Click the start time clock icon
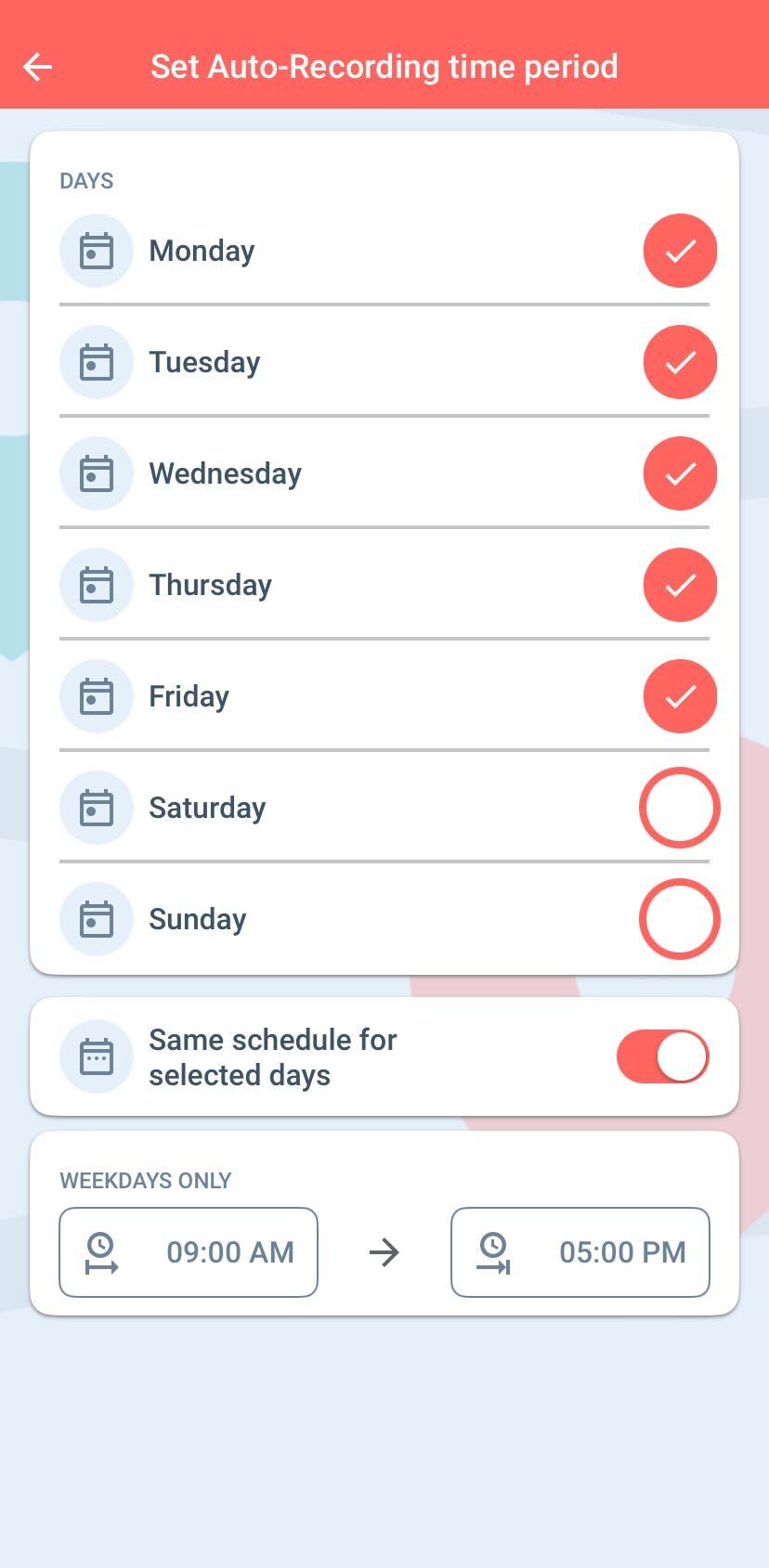769x1568 pixels. pyautogui.click(x=100, y=1252)
